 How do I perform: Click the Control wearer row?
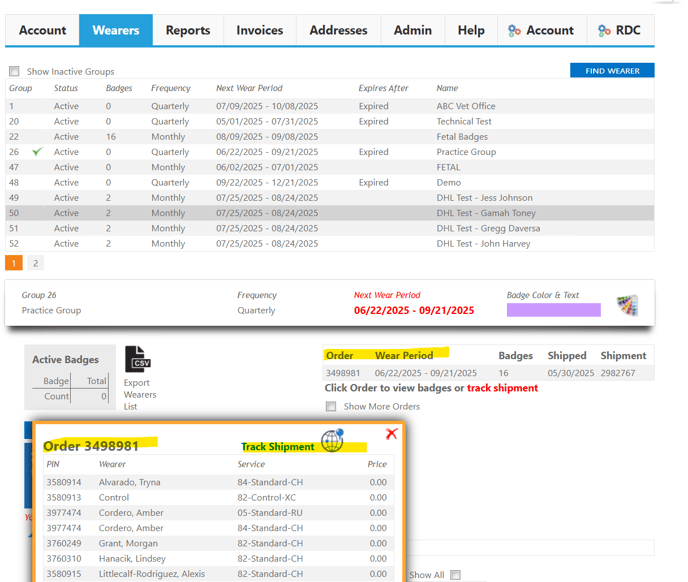click(x=219, y=498)
